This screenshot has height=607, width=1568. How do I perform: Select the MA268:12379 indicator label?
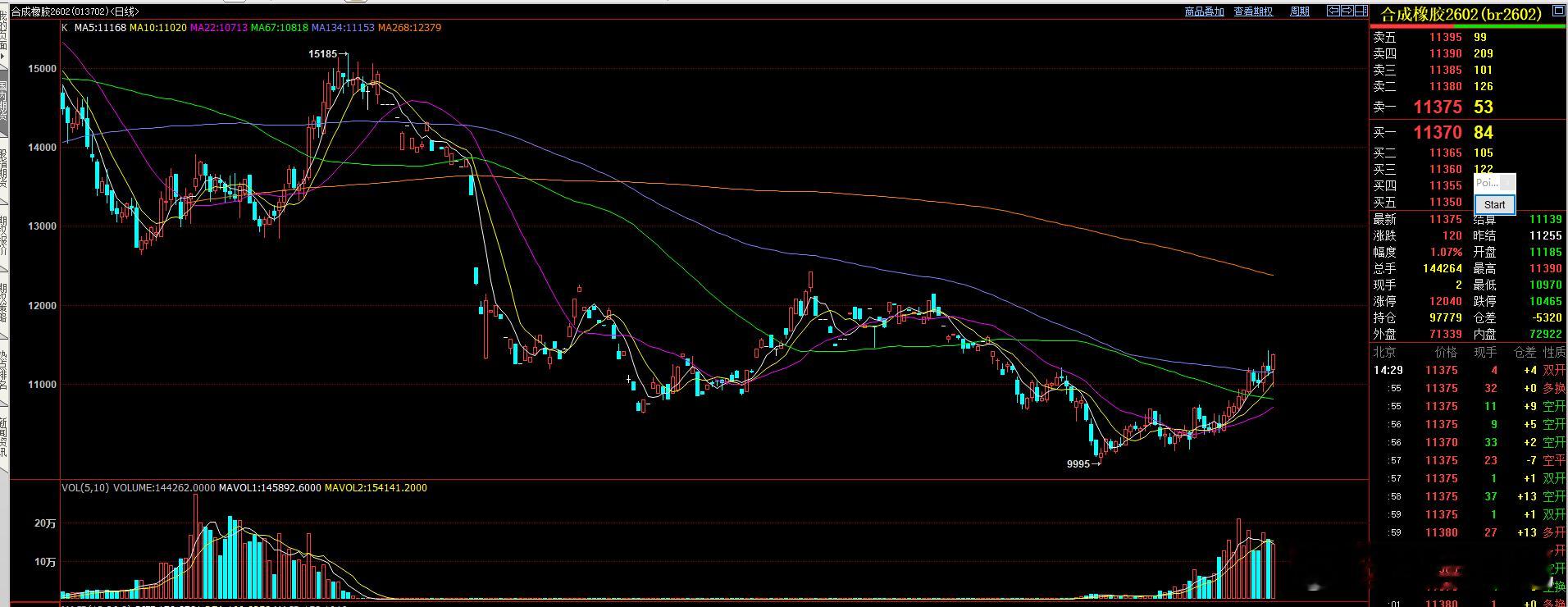tap(410, 28)
